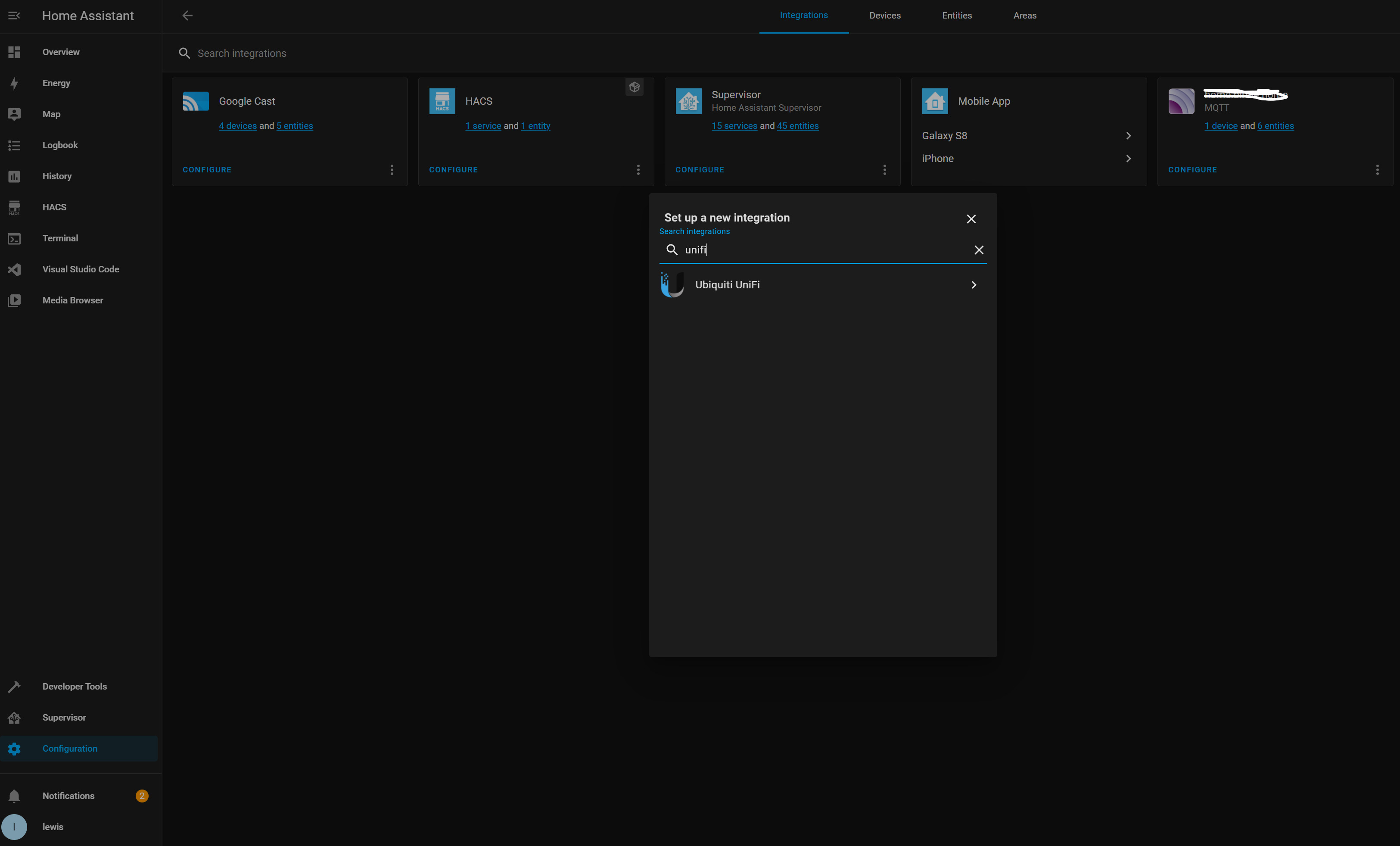
Task: Select the Ubiquiti UniFi integration result
Action: (823, 285)
